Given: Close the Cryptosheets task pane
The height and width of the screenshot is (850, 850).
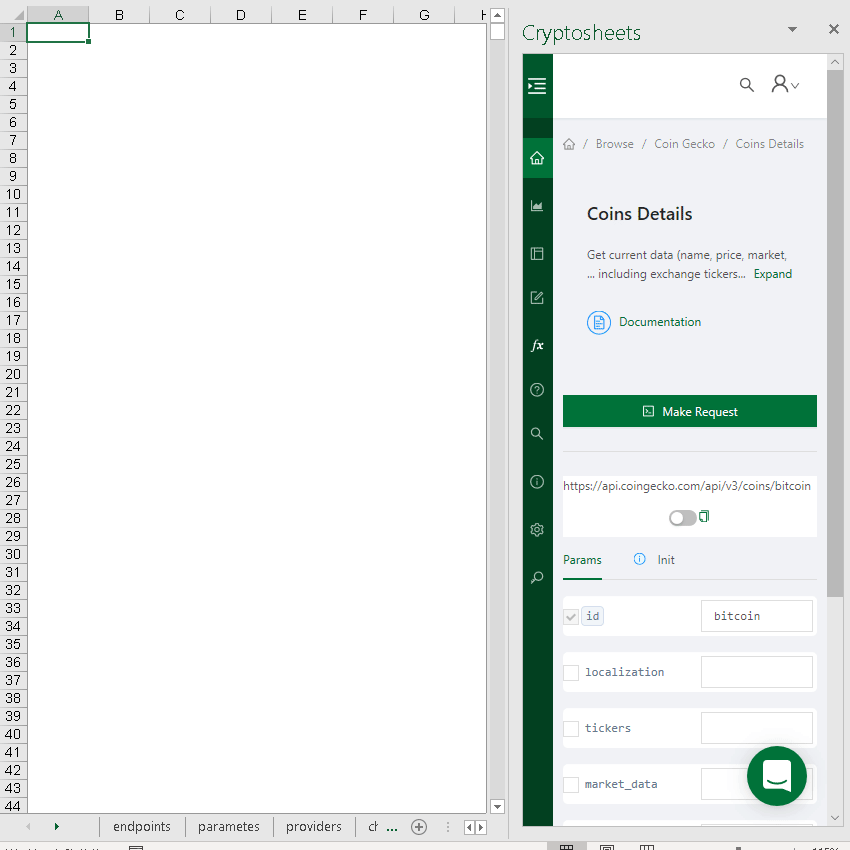Looking at the screenshot, I should (x=834, y=29).
